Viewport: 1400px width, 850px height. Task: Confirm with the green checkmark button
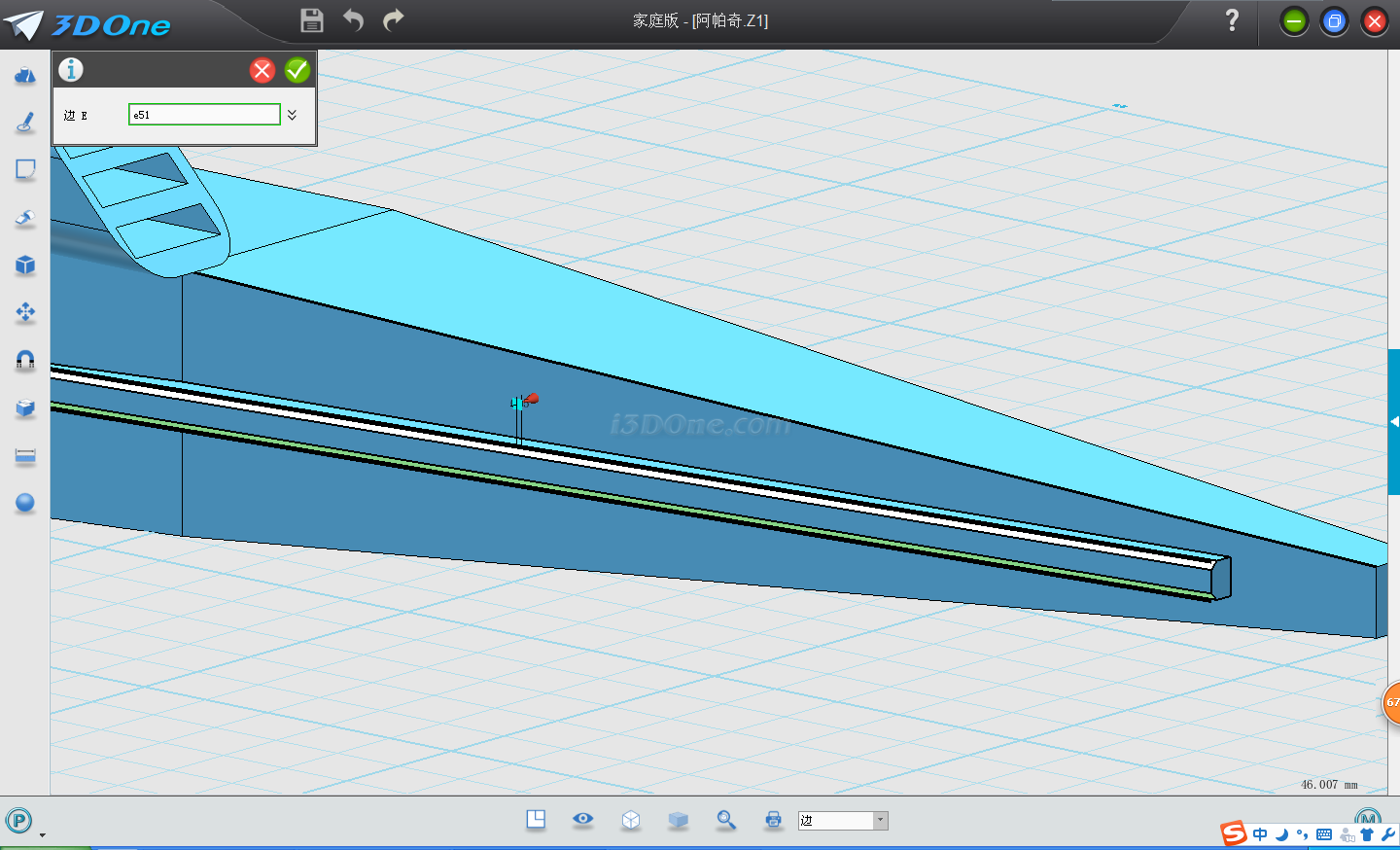click(x=297, y=70)
